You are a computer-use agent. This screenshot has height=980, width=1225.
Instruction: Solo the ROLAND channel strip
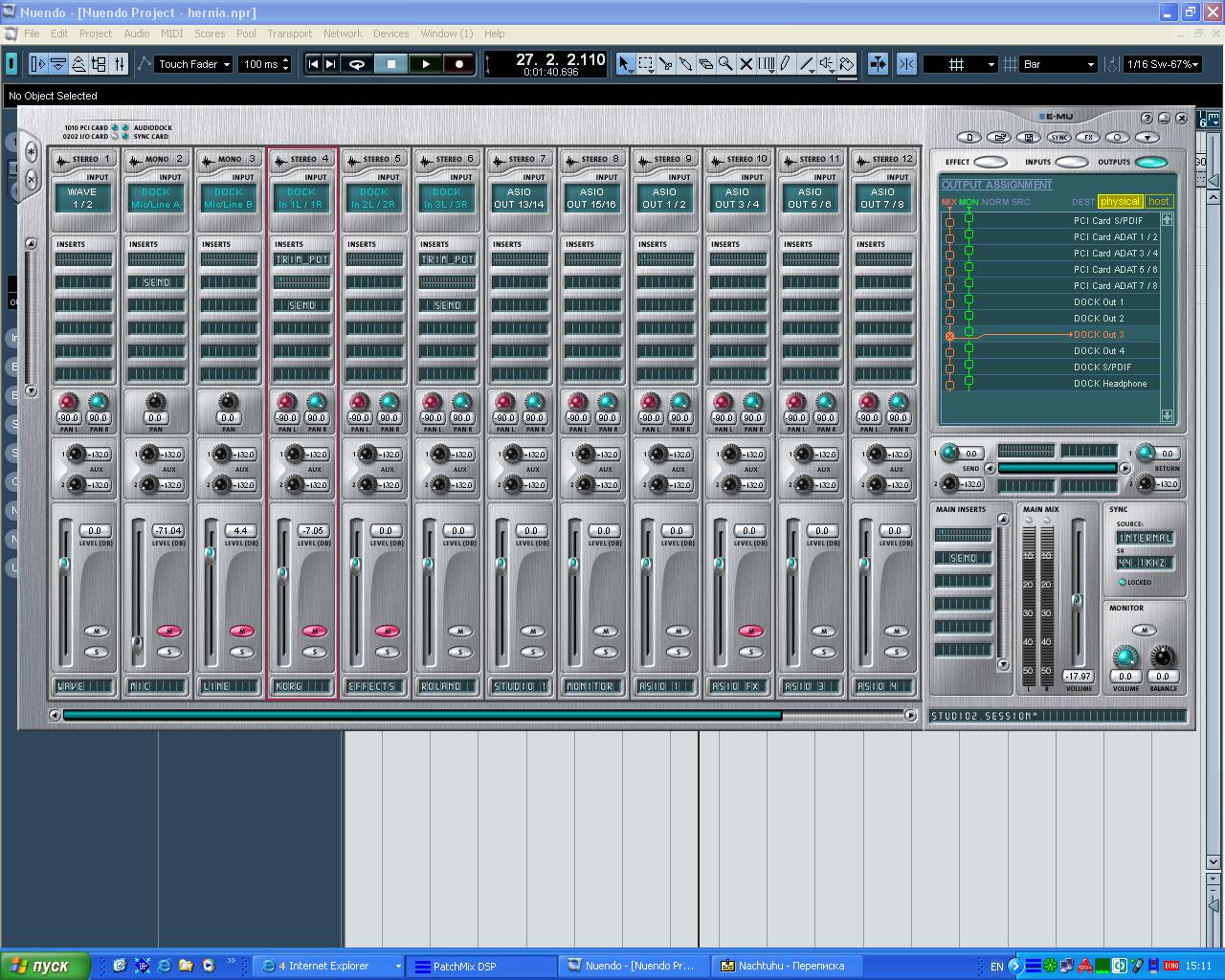tap(460, 652)
